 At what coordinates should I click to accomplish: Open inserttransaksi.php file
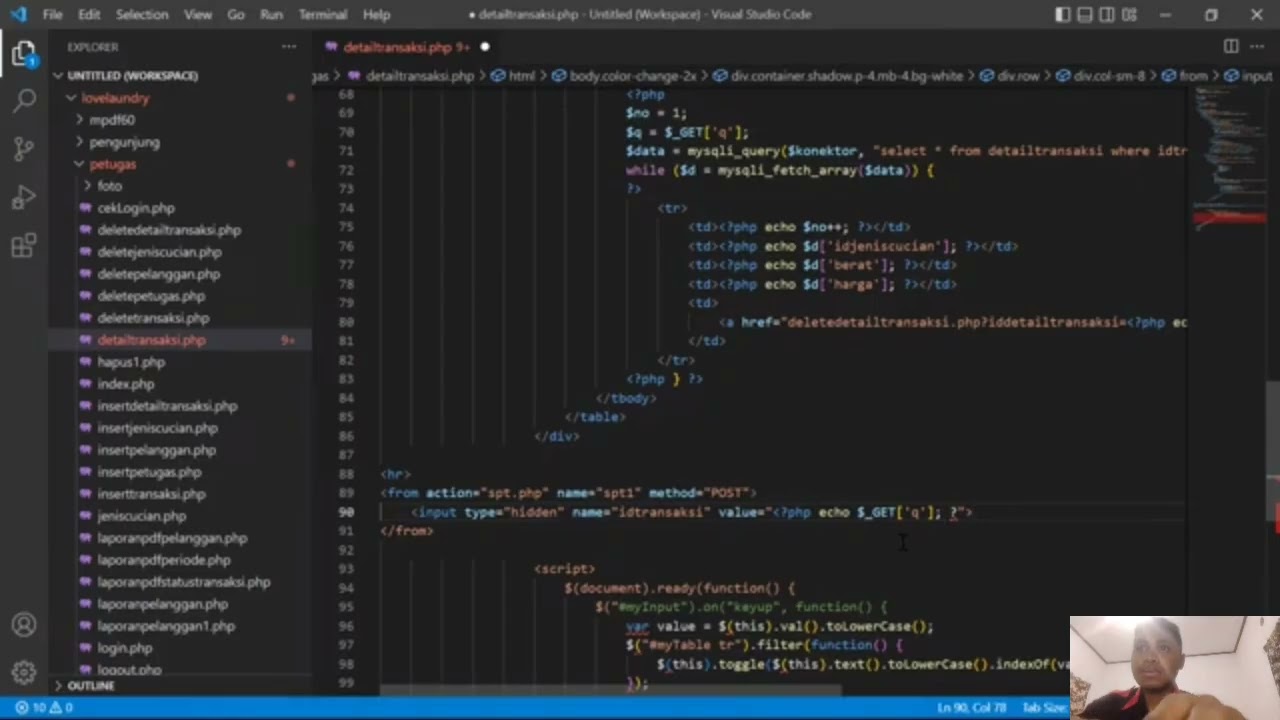point(151,494)
